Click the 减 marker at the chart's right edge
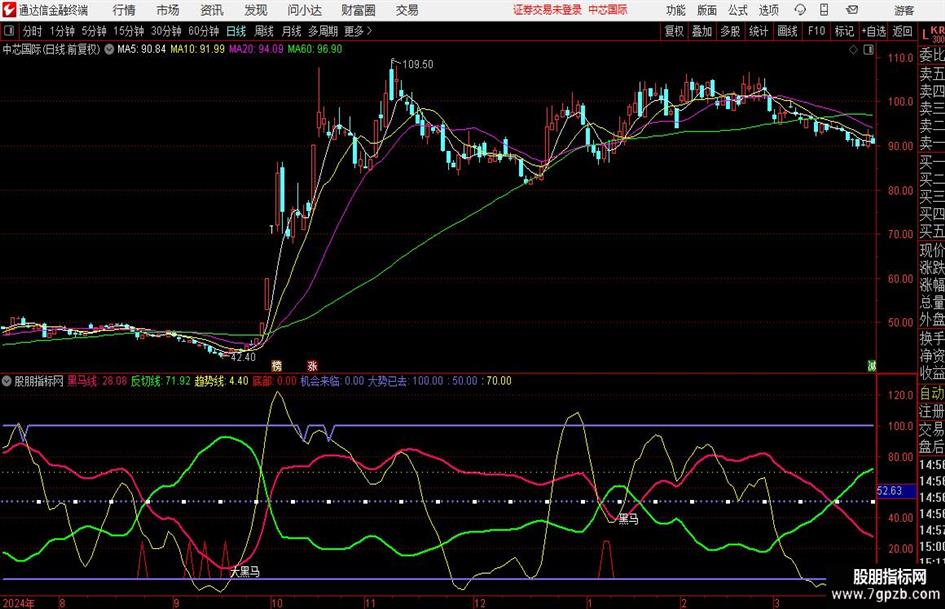The image size is (945, 609). point(871,365)
